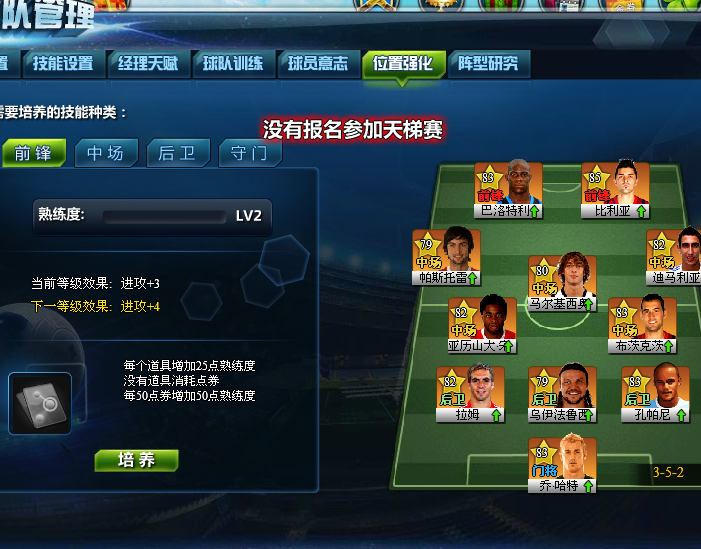Select the 前锋 forward position toggle

[x=34, y=153]
